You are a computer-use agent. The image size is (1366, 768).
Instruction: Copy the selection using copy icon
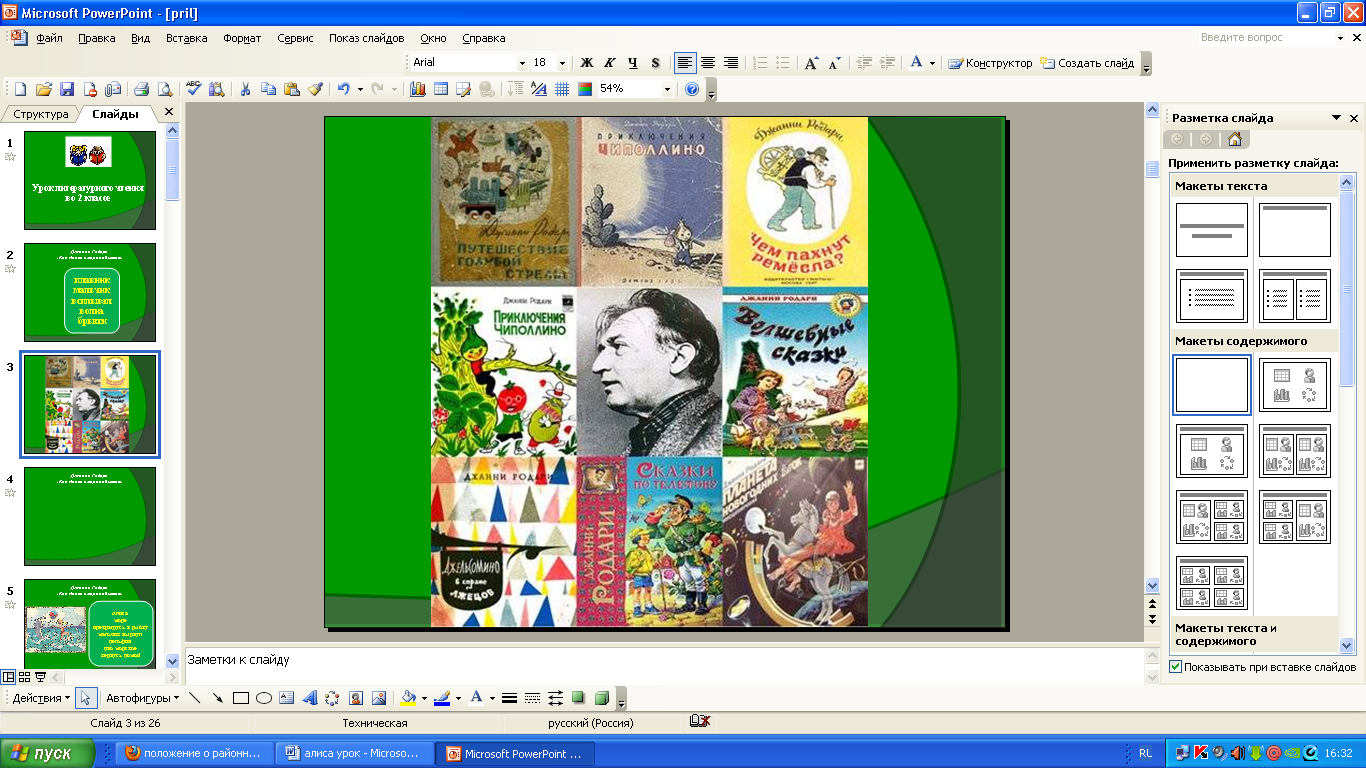pos(268,89)
